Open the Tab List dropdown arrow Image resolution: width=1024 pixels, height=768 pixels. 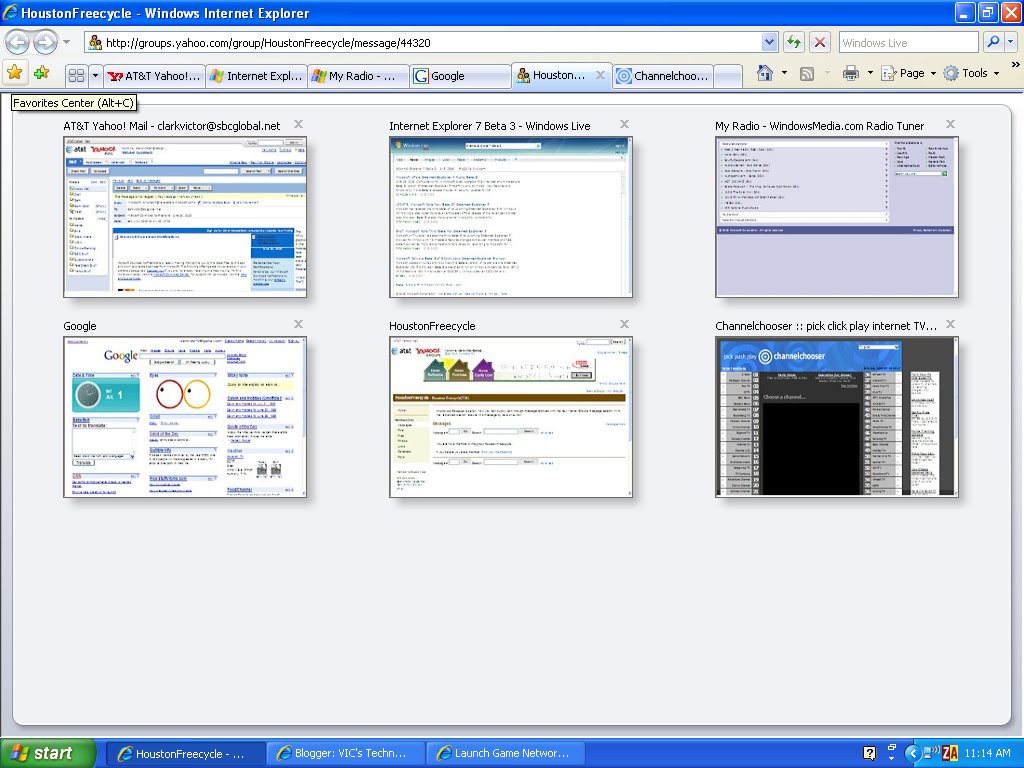click(95, 76)
